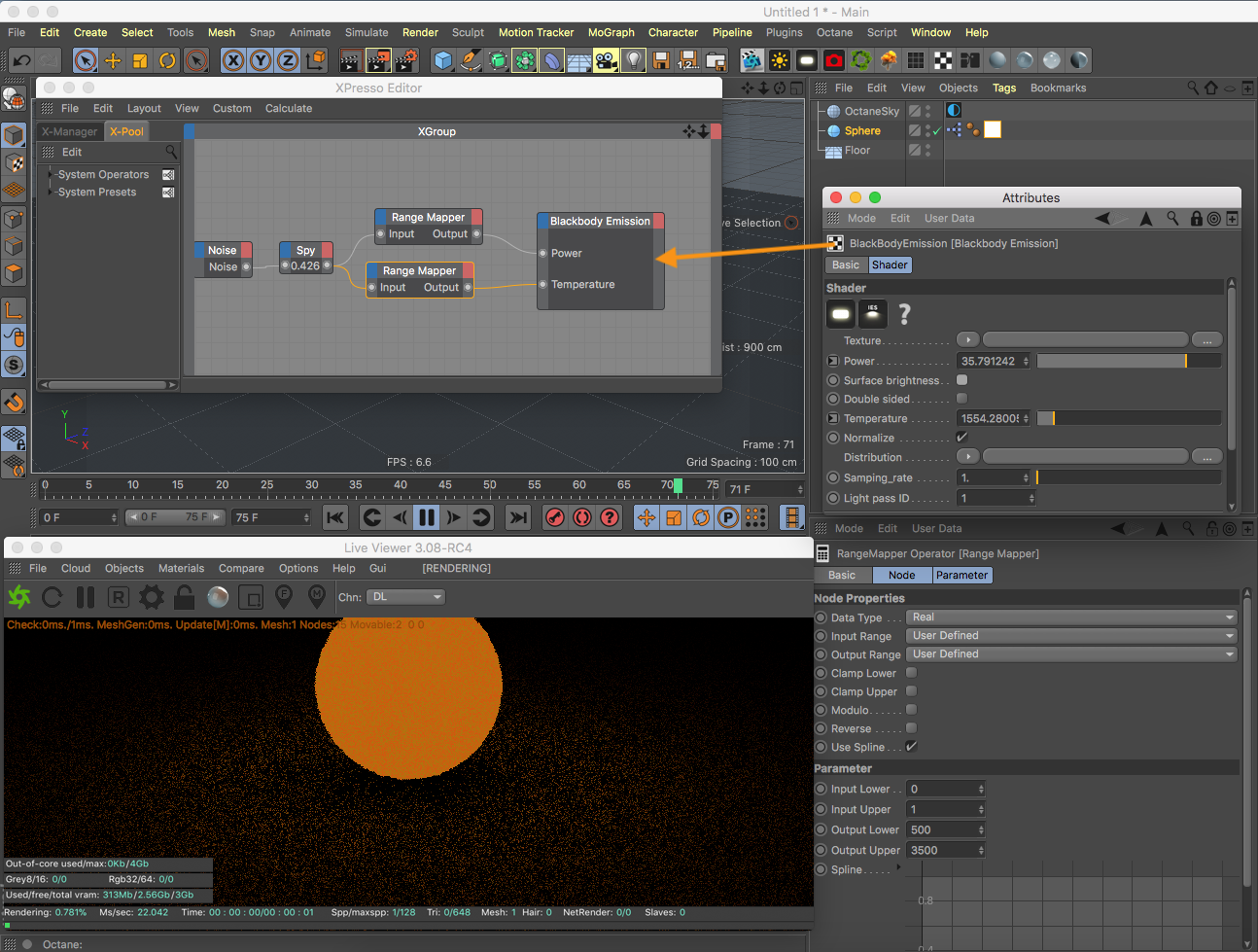Click the Undo arrow in top toolbar
Screen dimensions: 1258x952
[x=21, y=60]
